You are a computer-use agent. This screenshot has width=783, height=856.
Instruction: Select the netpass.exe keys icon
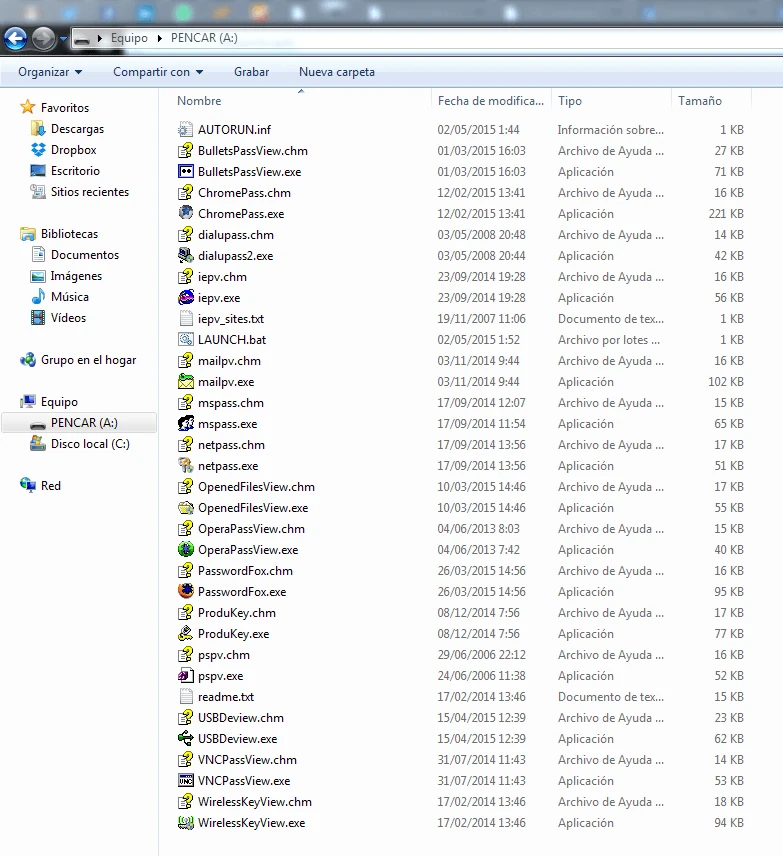[x=186, y=465]
